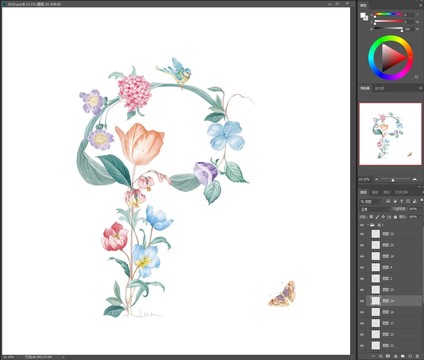Screen dimensions: 424x360
Task: Add a layer style with the fx icon
Action: point(381,356)
